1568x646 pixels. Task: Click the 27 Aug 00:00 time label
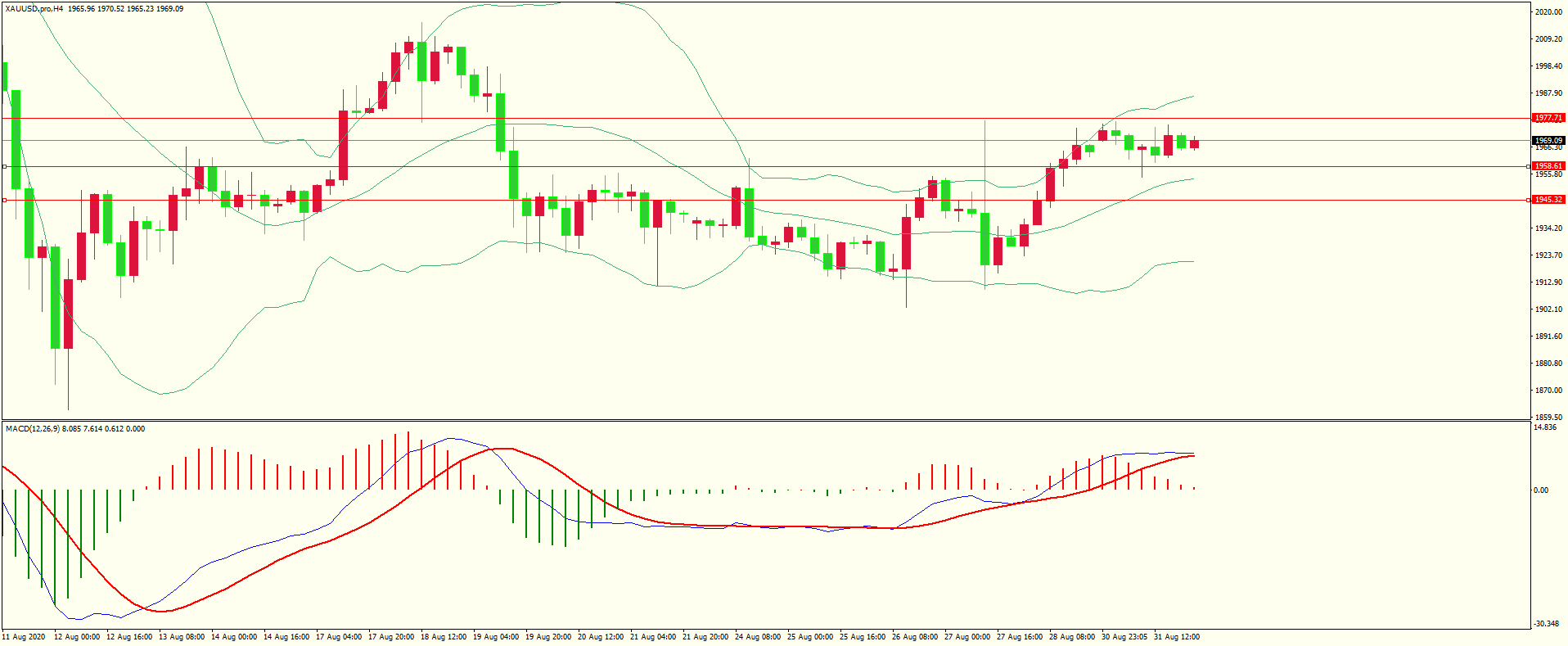click(967, 637)
